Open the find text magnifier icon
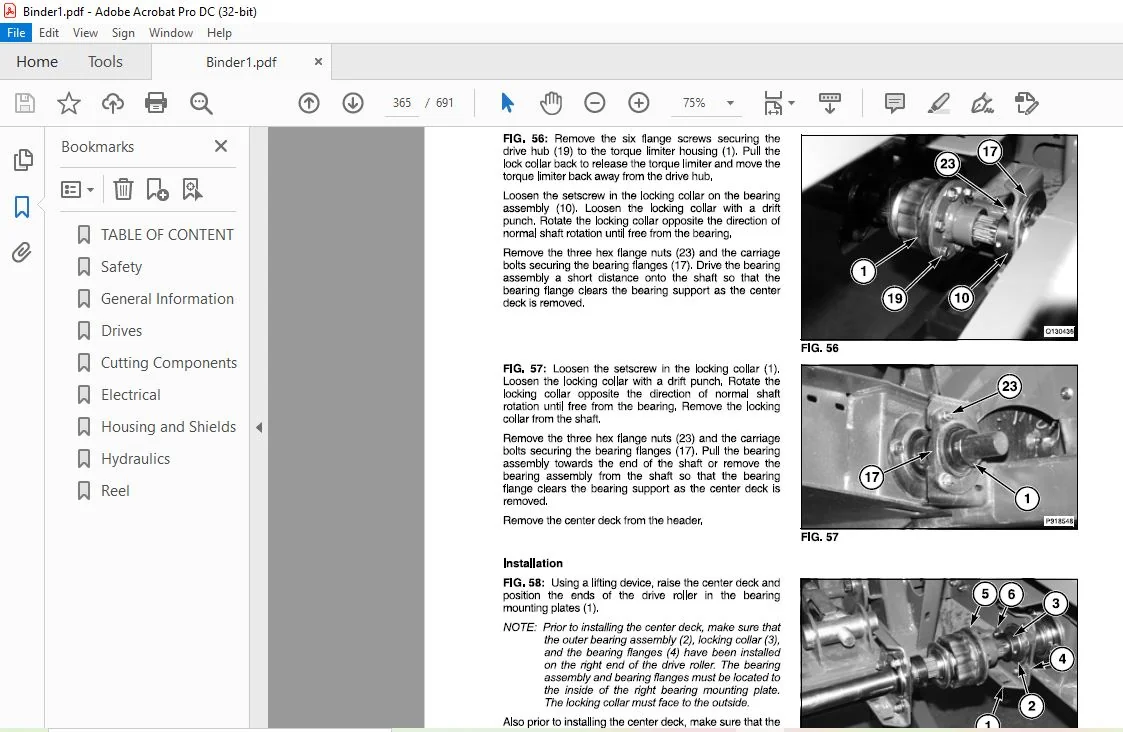1123x732 pixels. (x=201, y=103)
